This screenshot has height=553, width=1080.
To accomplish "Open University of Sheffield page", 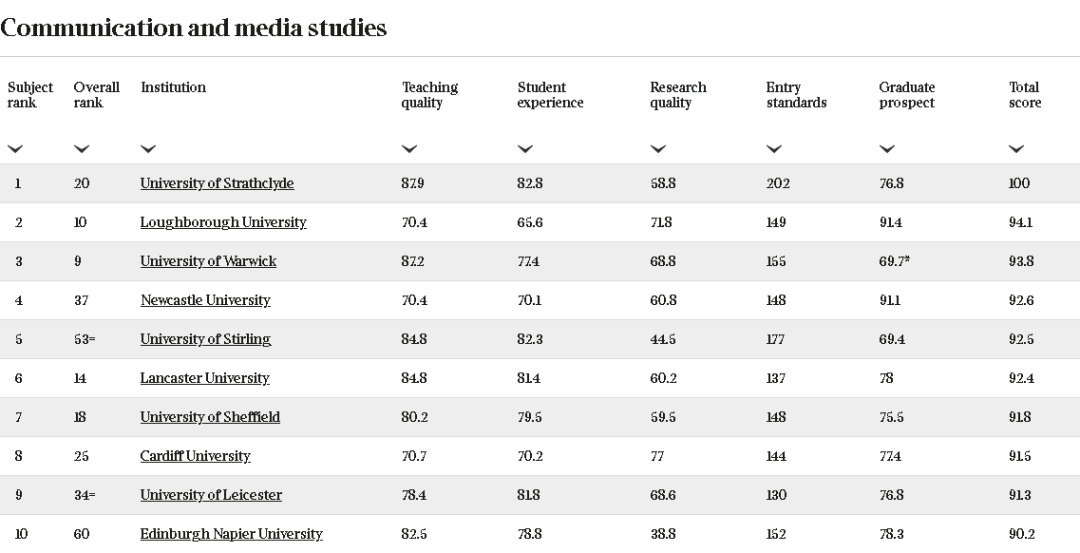I will 210,417.
